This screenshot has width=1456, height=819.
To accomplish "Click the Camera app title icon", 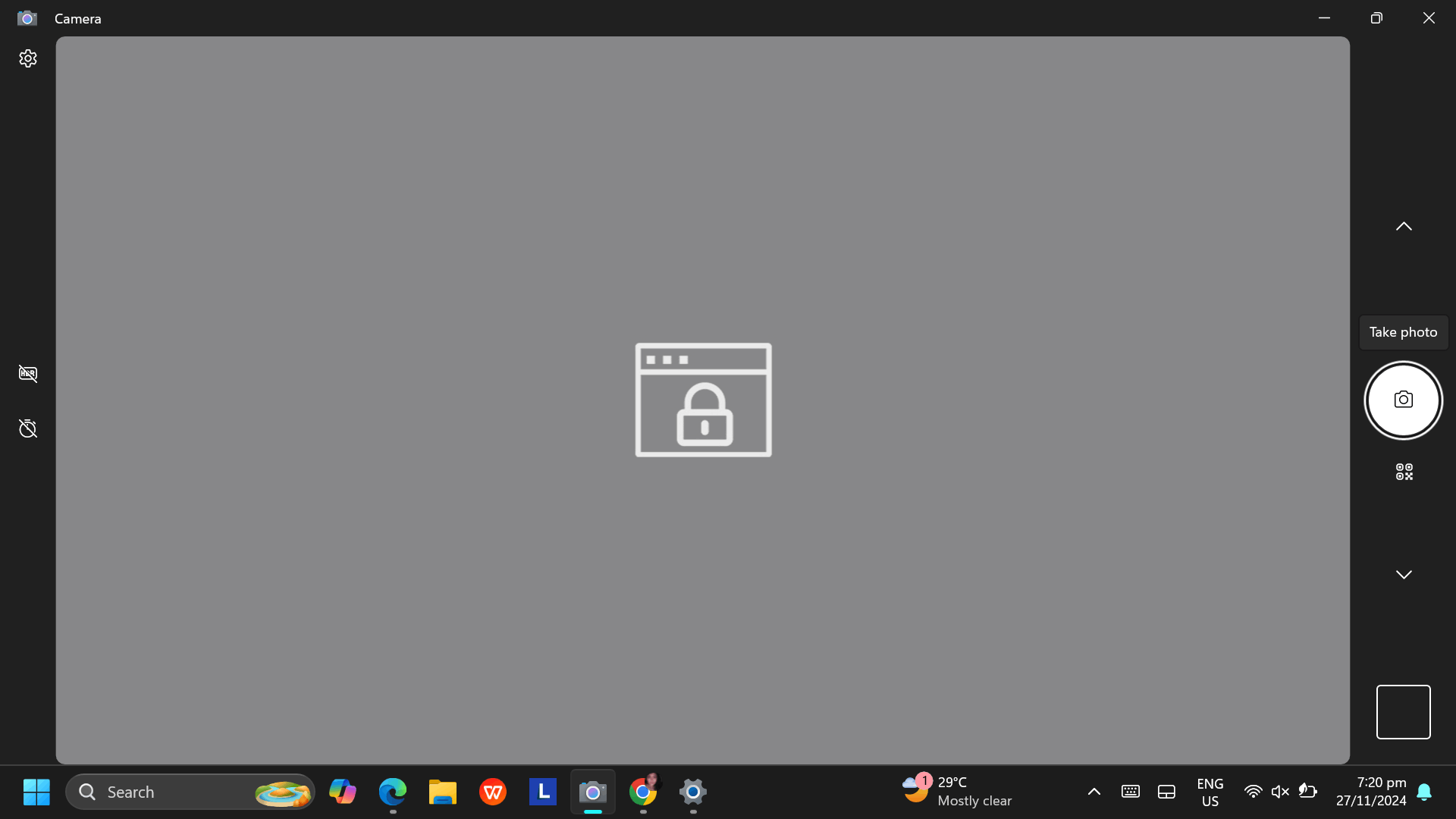I will pyautogui.click(x=27, y=18).
